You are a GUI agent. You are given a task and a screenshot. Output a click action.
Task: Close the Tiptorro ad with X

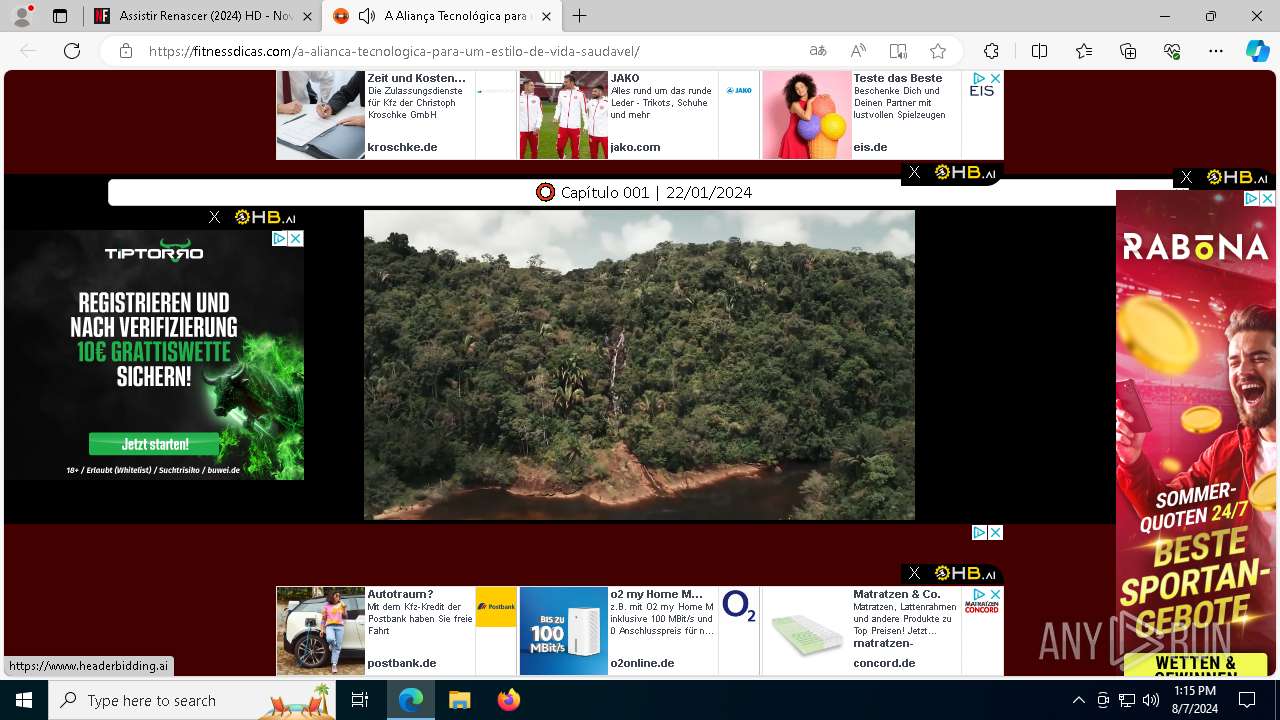coord(295,238)
